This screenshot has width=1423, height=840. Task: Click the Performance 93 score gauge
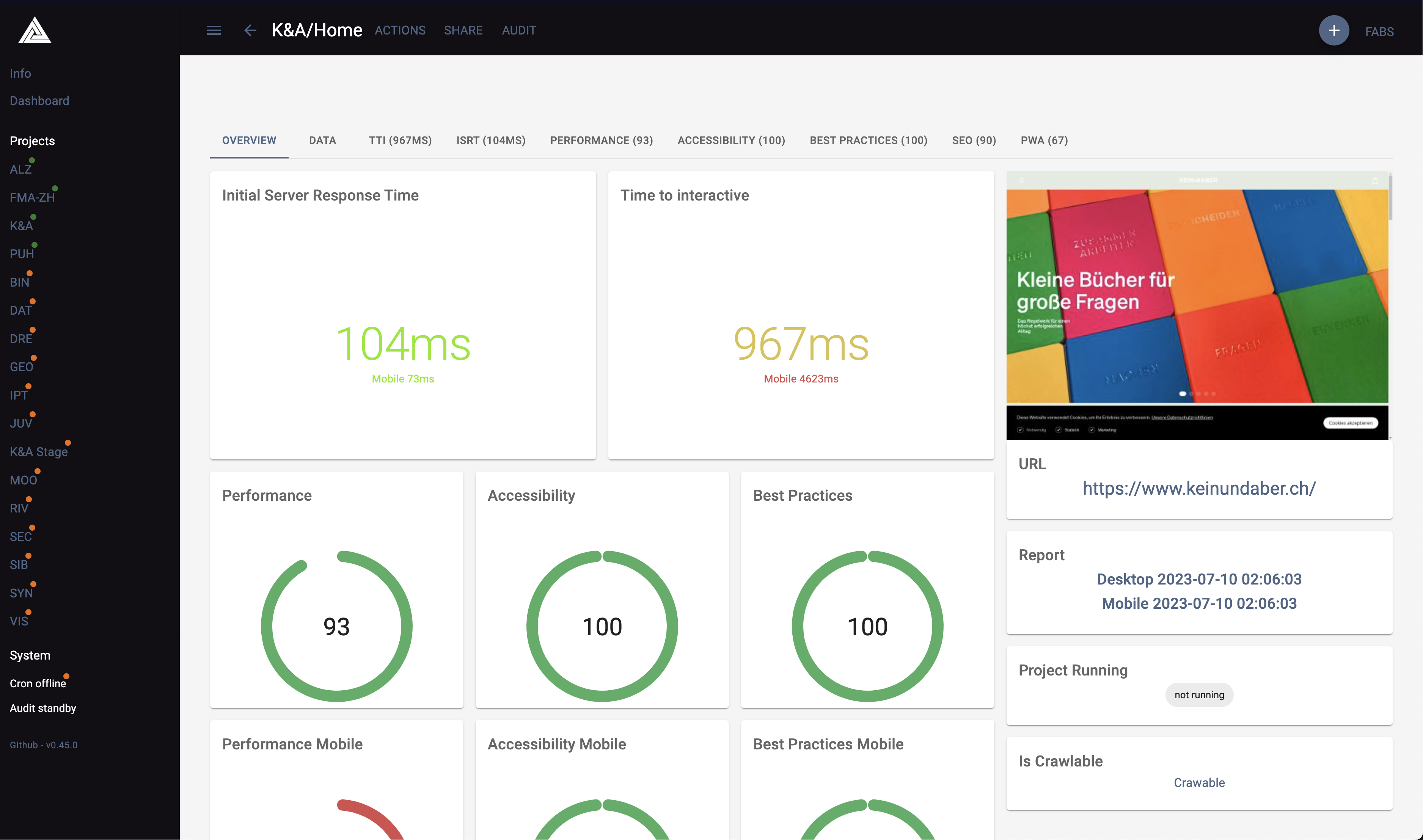pyautogui.click(x=336, y=626)
